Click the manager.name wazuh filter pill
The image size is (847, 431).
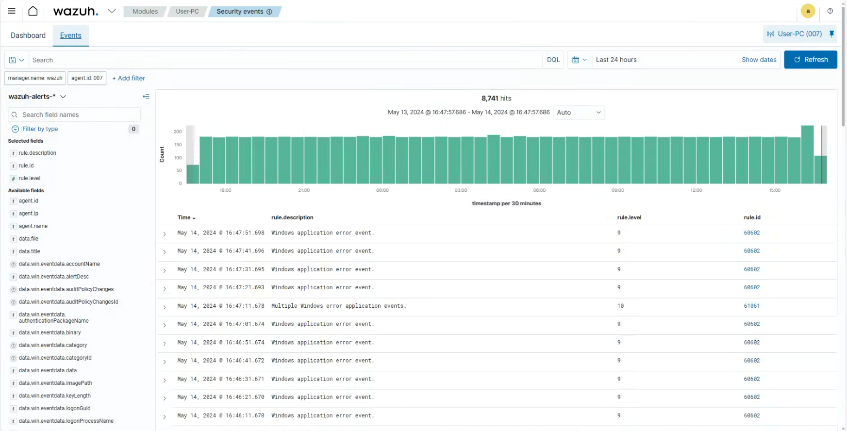coord(35,78)
